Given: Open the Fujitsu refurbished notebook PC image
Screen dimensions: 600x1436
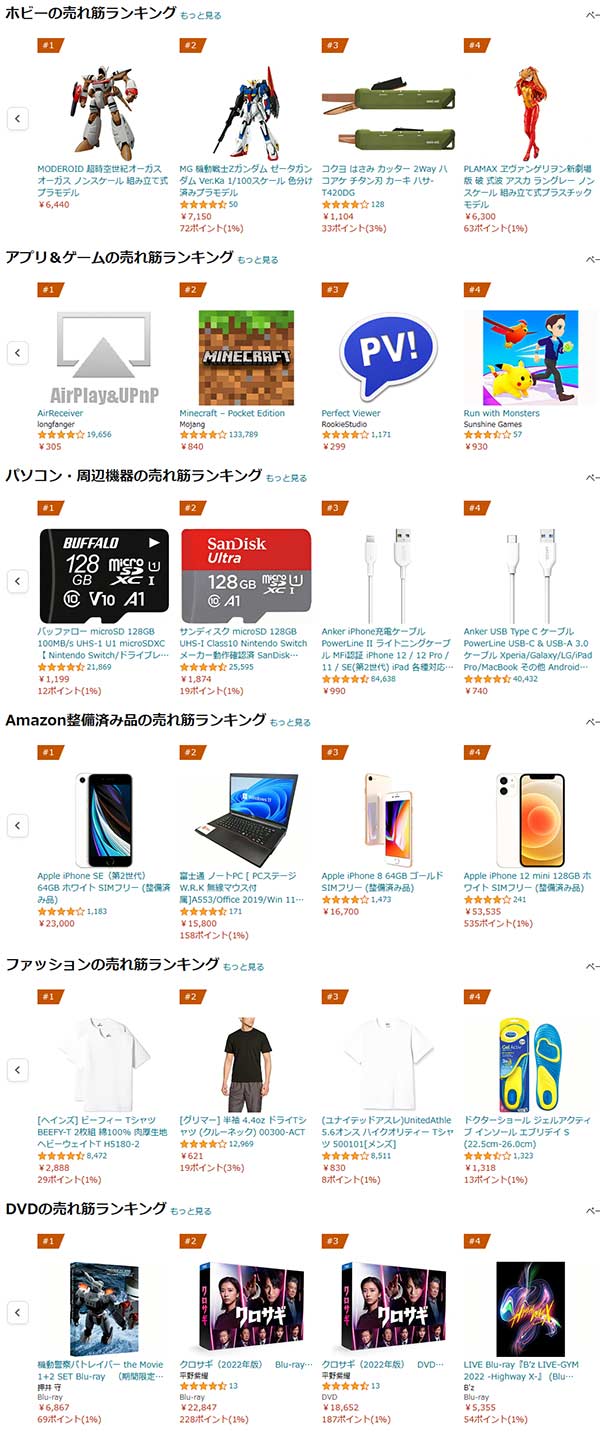Looking at the screenshot, I should point(246,818).
